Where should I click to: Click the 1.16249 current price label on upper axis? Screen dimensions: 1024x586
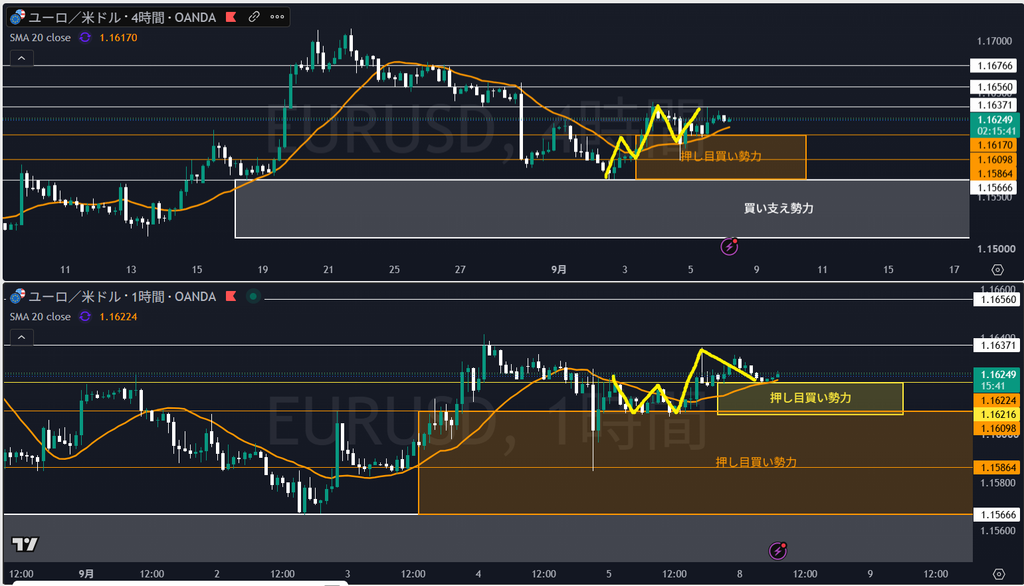click(x=995, y=120)
